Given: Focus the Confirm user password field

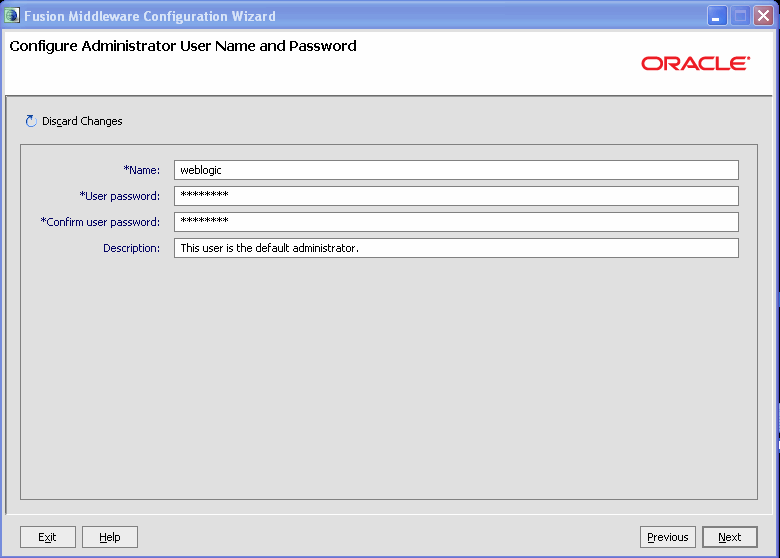Looking at the screenshot, I should [x=456, y=222].
